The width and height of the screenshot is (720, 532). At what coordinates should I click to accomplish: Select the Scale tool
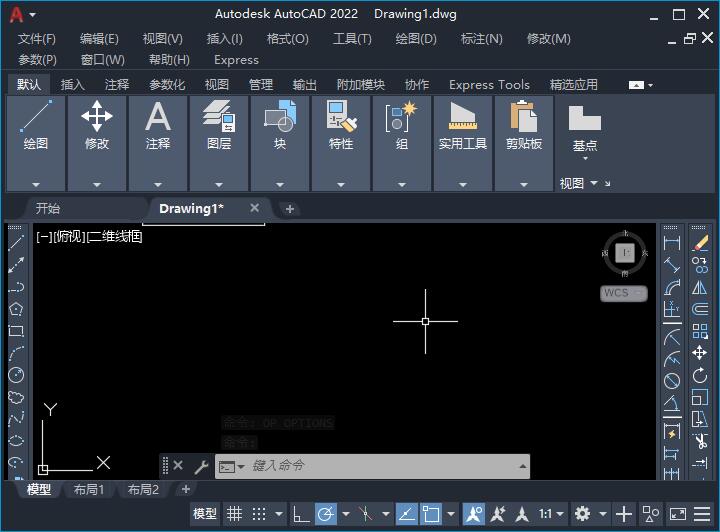[x=700, y=397]
